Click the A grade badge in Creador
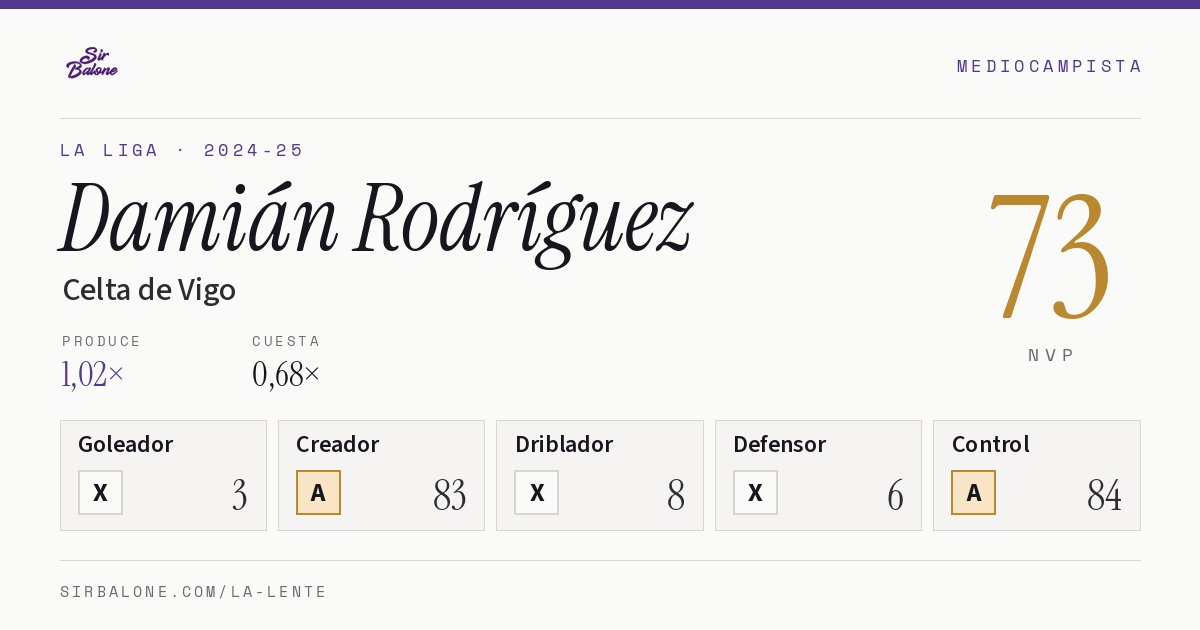This screenshot has width=1200, height=630. [318, 492]
